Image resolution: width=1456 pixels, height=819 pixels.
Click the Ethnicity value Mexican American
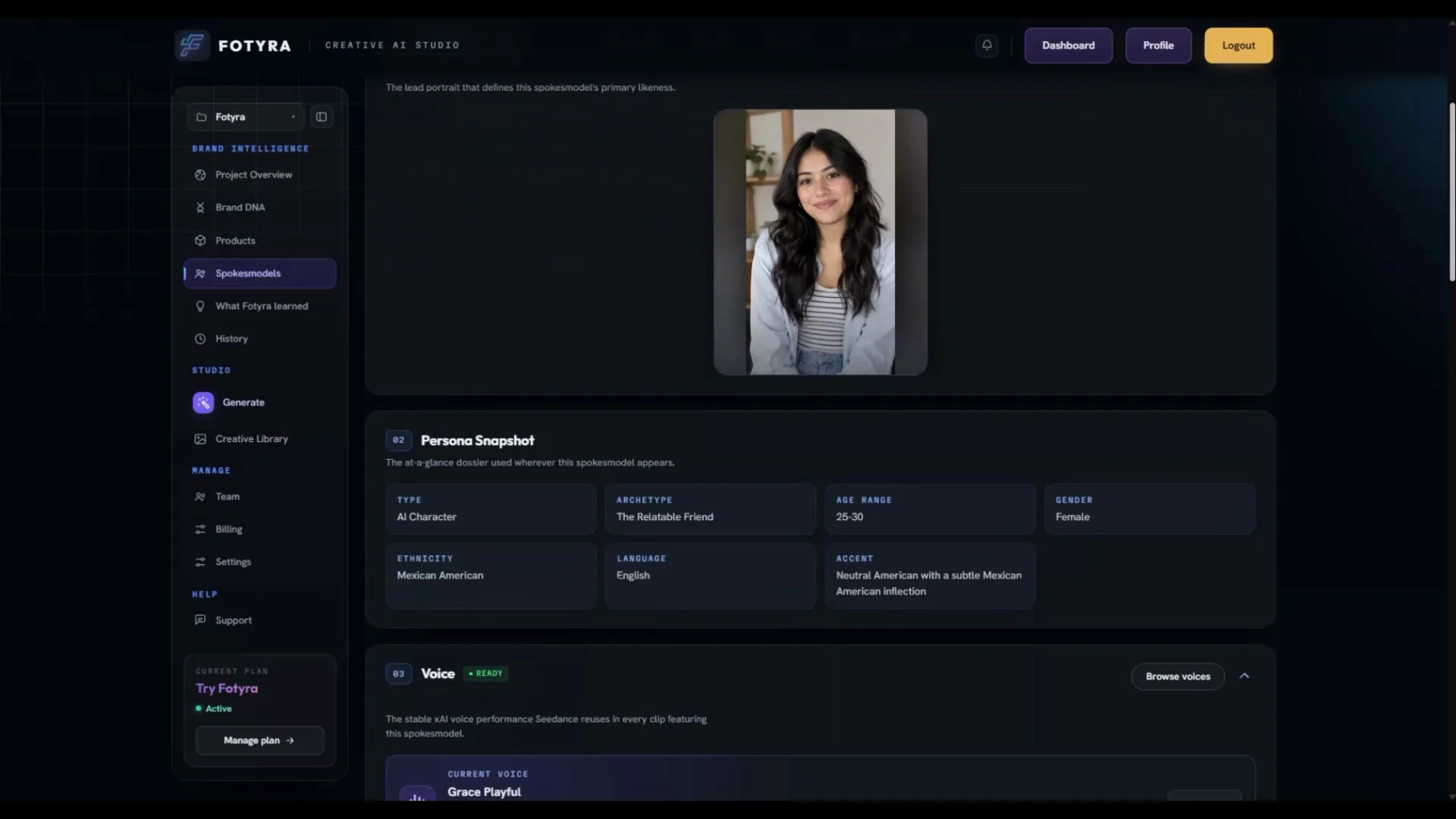click(440, 576)
